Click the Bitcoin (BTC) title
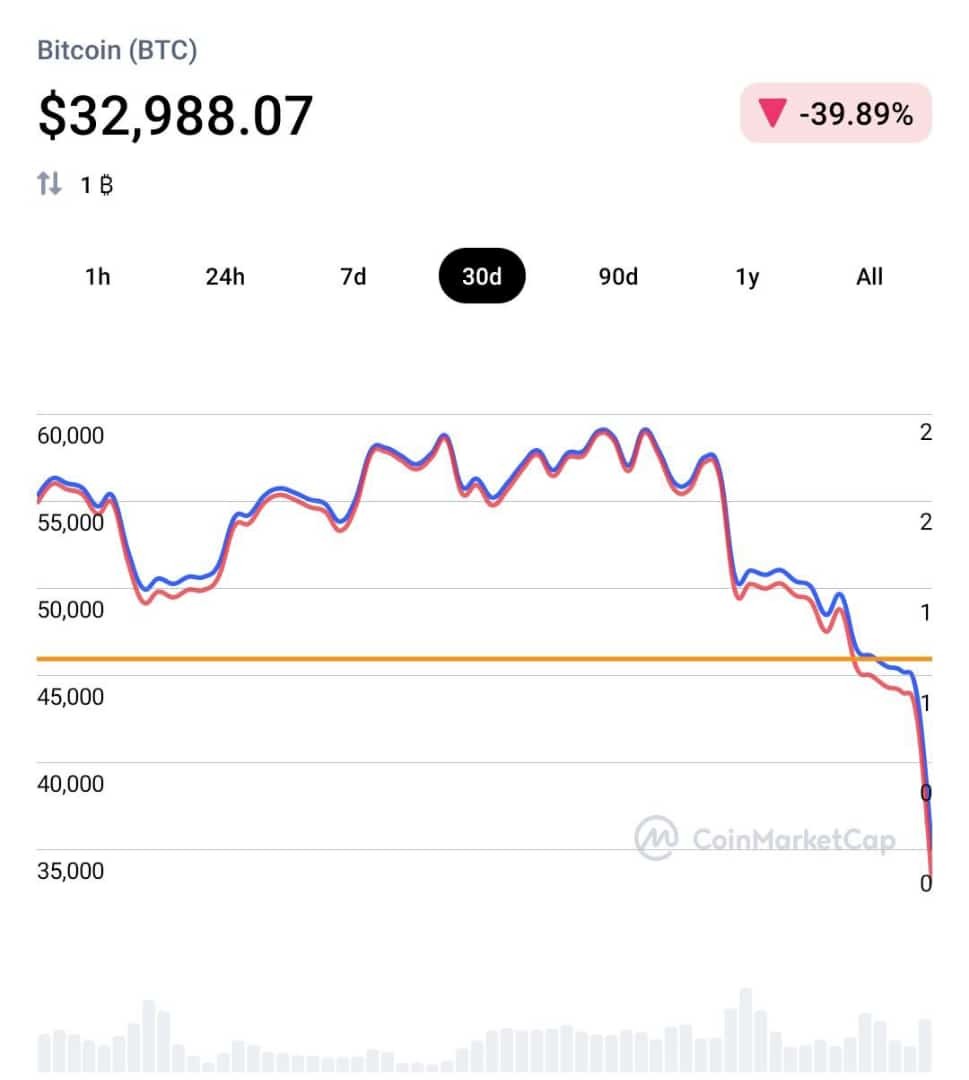The width and height of the screenshot is (969, 1080). point(117,50)
